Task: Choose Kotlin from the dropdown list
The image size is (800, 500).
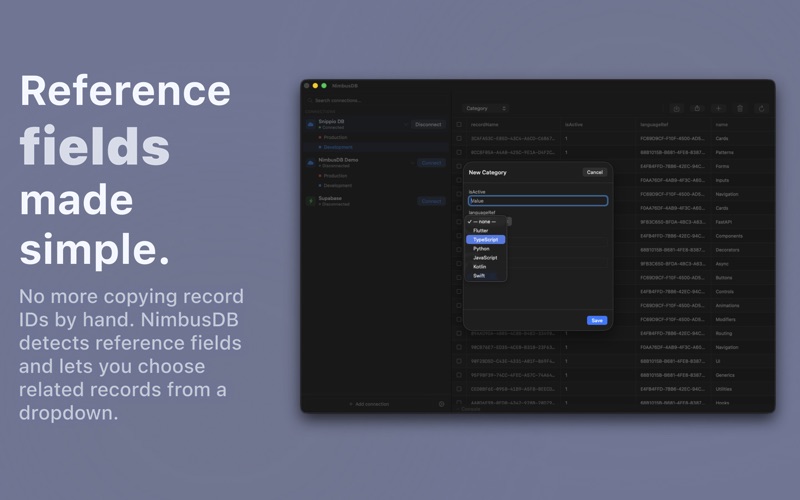Action: (486, 267)
